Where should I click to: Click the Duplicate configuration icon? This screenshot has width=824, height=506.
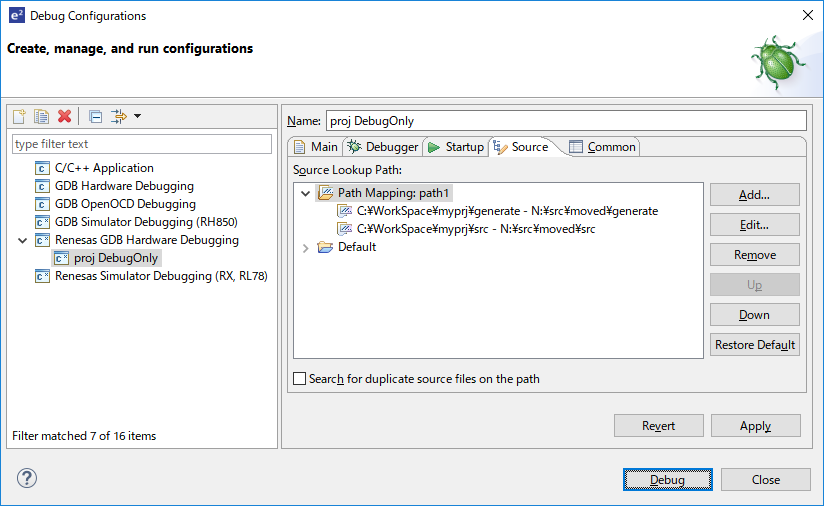tap(41, 116)
